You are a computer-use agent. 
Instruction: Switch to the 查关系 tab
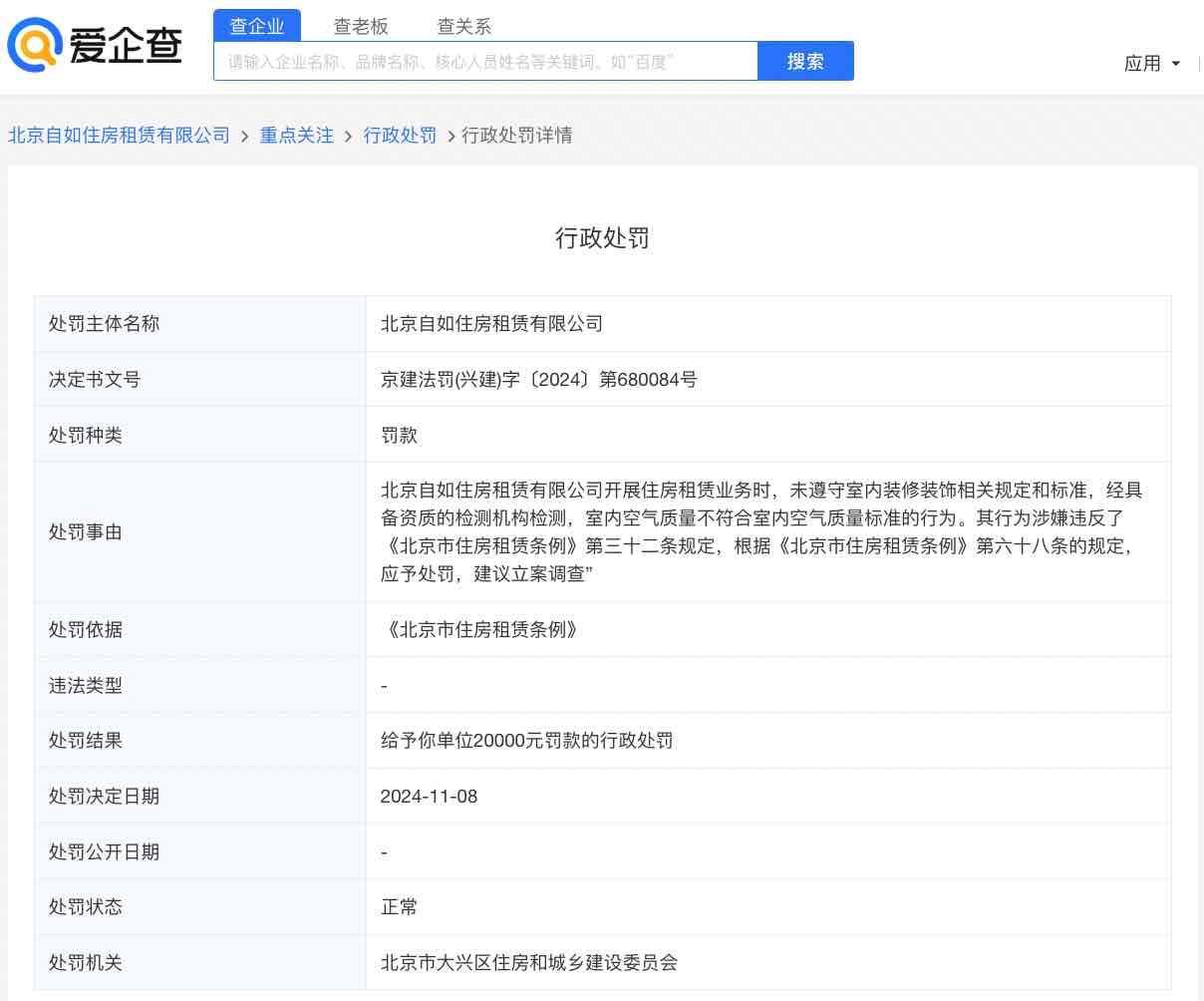pyautogui.click(x=464, y=26)
